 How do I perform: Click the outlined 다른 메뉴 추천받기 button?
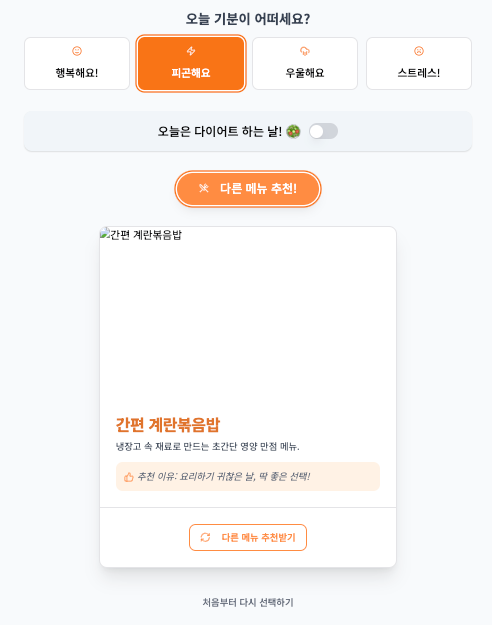click(x=248, y=537)
